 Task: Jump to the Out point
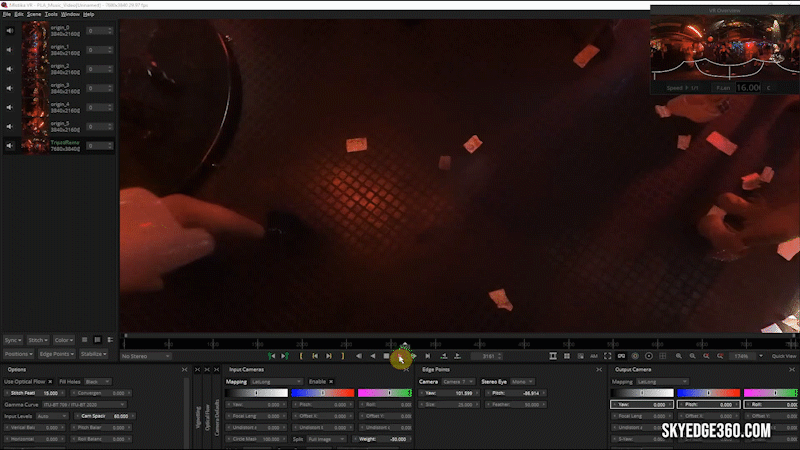(x=329, y=356)
